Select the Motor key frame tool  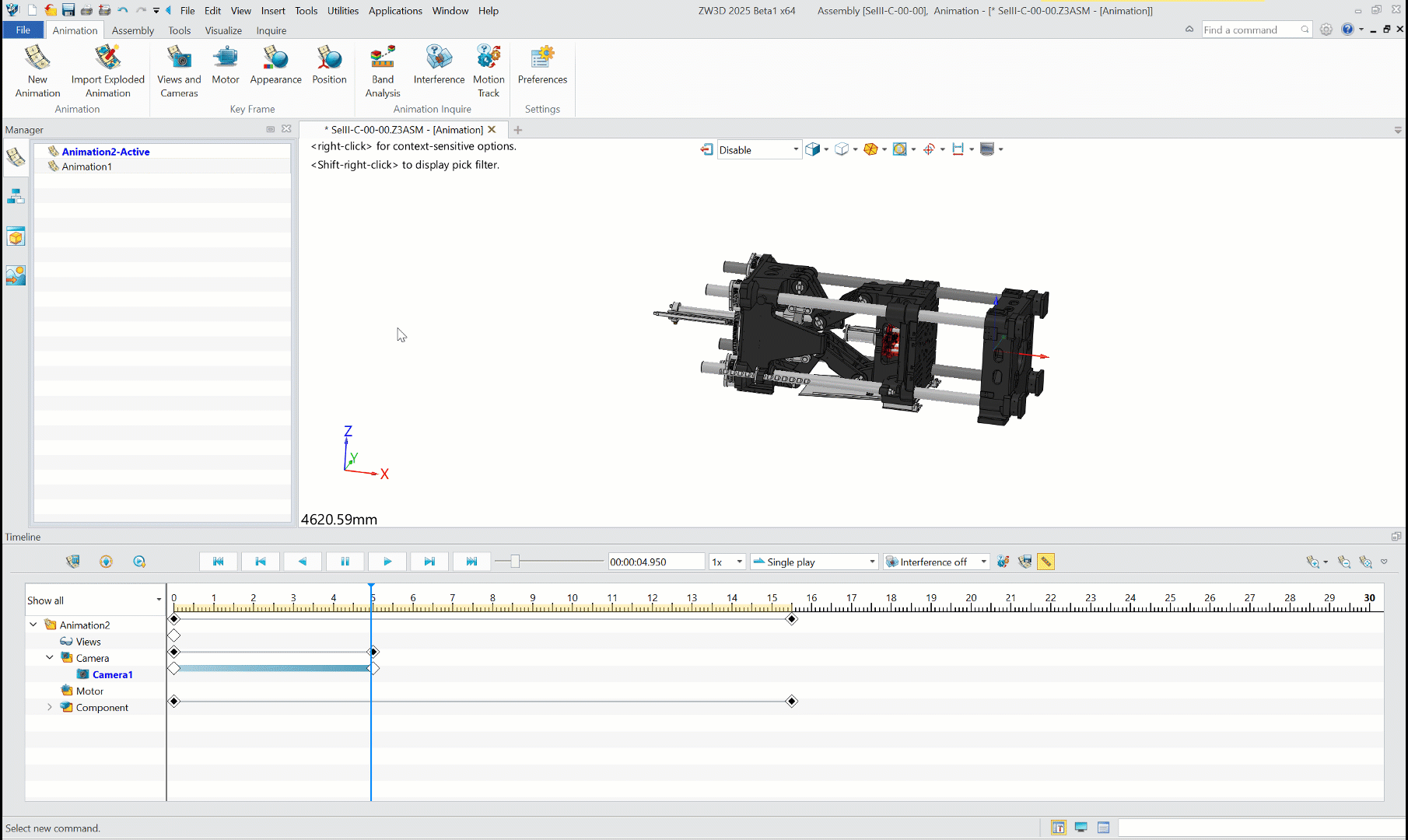coord(226,65)
